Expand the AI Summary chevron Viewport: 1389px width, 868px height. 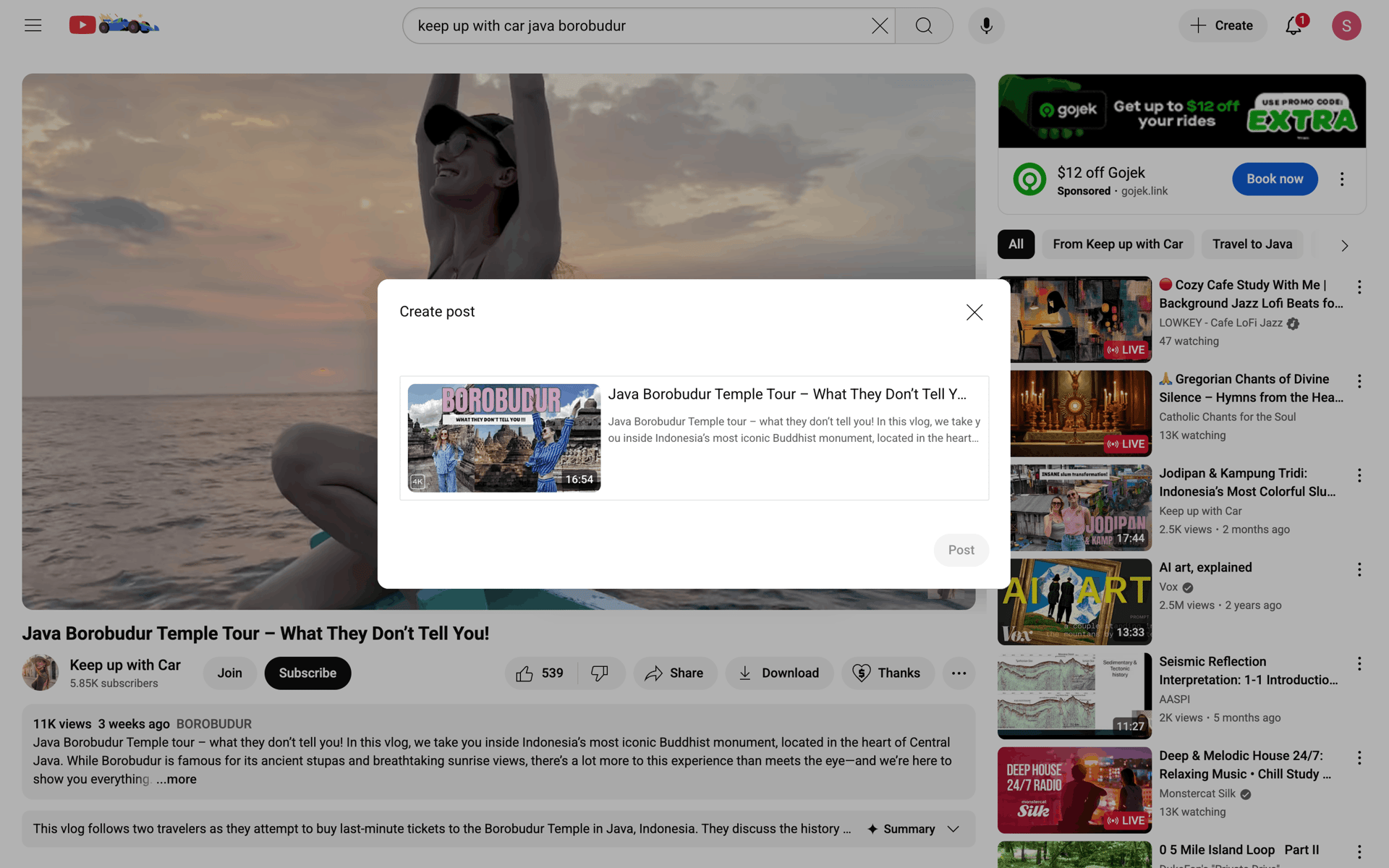(953, 829)
